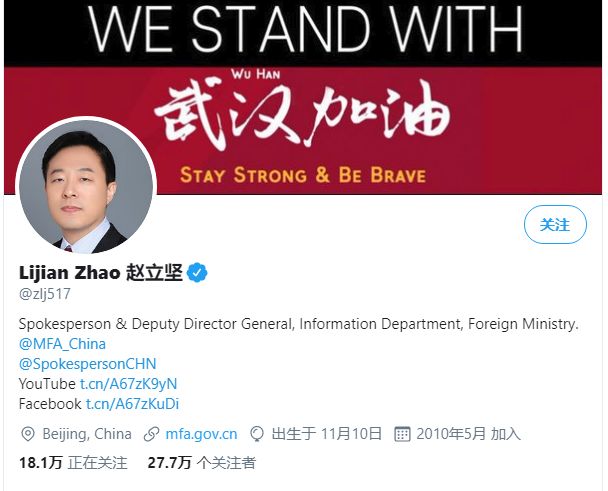
Task: Open the Wuhan banner header image
Action: 302,97
